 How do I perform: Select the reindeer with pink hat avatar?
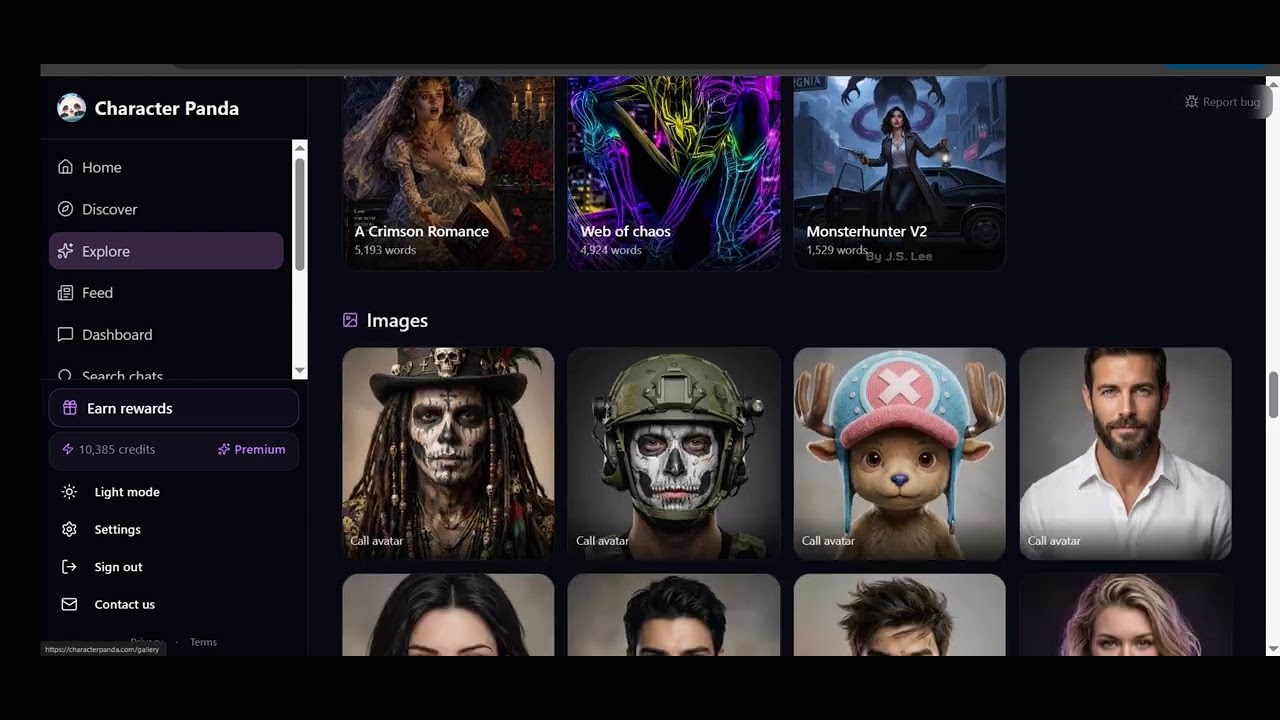pos(900,454)
